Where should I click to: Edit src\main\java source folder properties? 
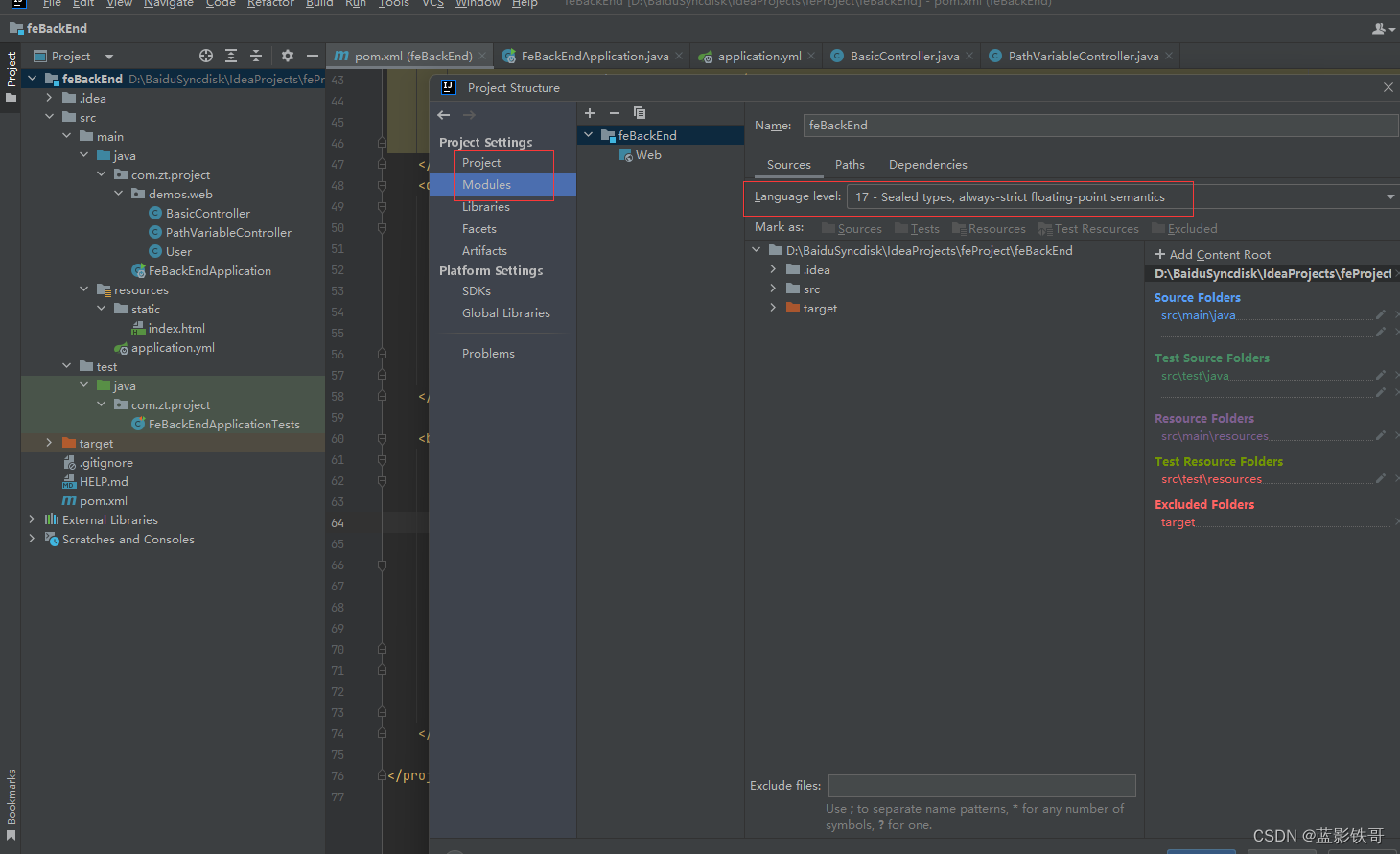[x=1381, y=314]
